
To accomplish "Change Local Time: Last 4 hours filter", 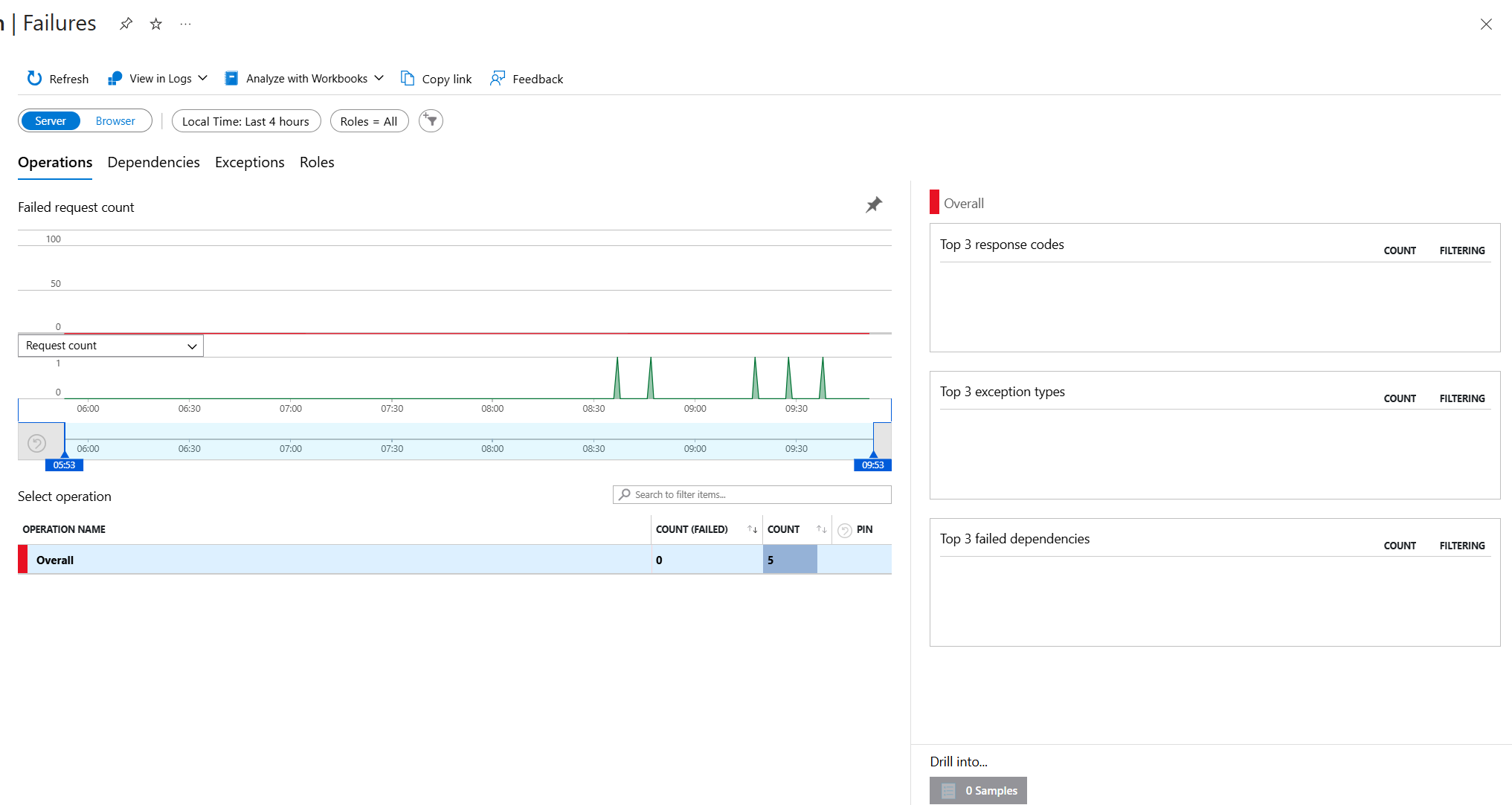I will [x=246, y=121].
